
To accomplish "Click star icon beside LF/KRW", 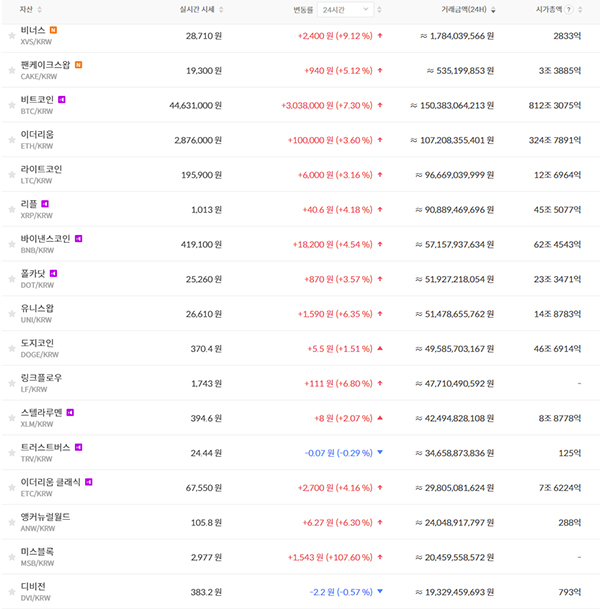I will [12, 383].
